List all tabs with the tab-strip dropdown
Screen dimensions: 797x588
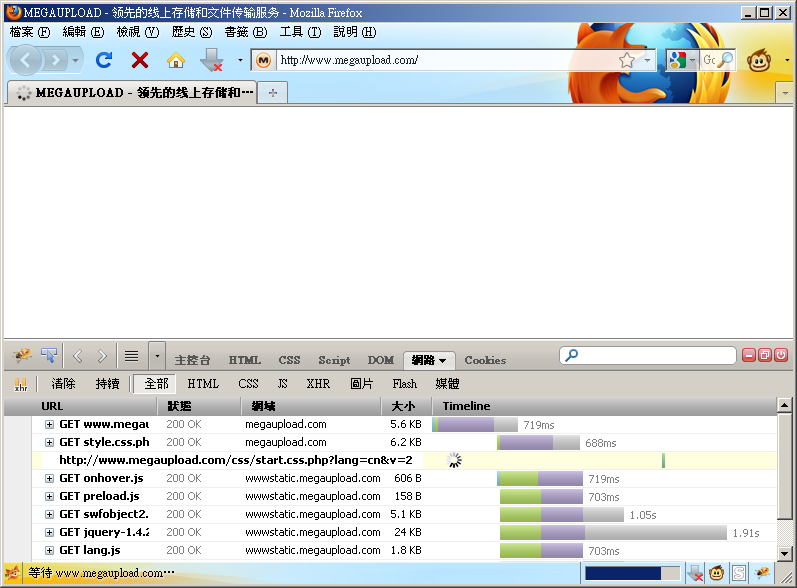tap(785, 93)
